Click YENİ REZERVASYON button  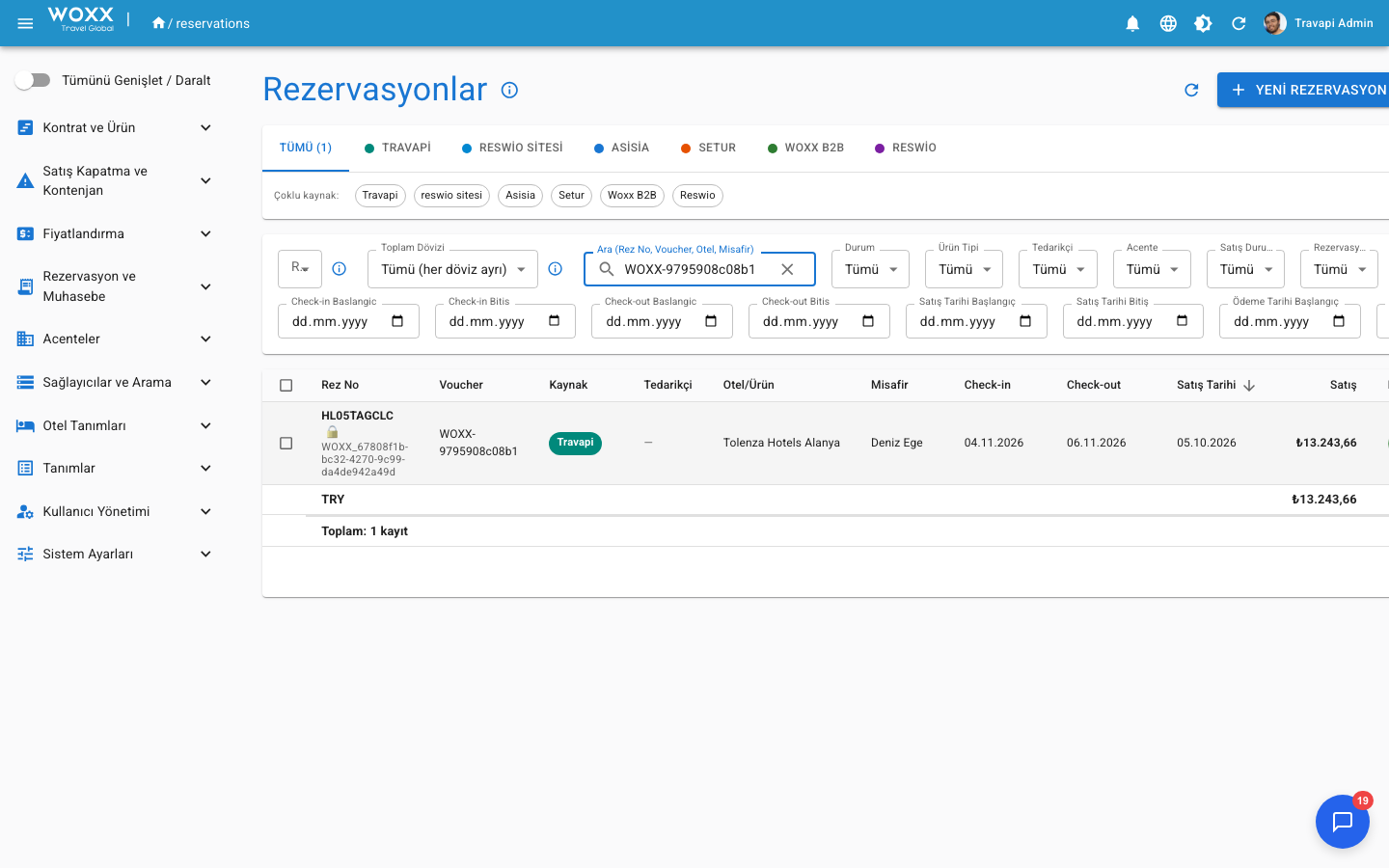(x=1303, y=90)
